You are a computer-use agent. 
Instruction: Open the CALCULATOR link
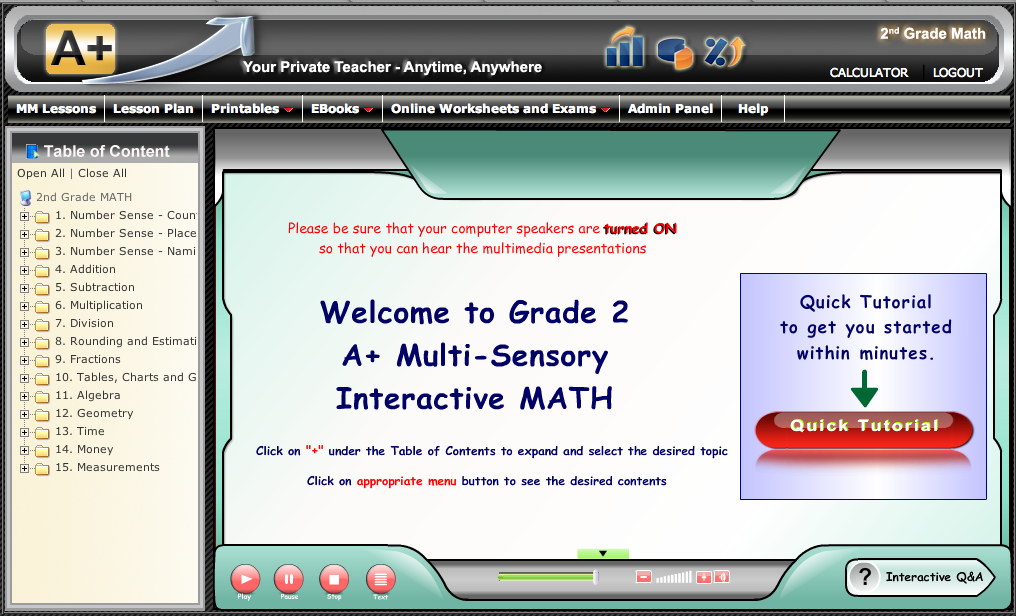point(868,73)
